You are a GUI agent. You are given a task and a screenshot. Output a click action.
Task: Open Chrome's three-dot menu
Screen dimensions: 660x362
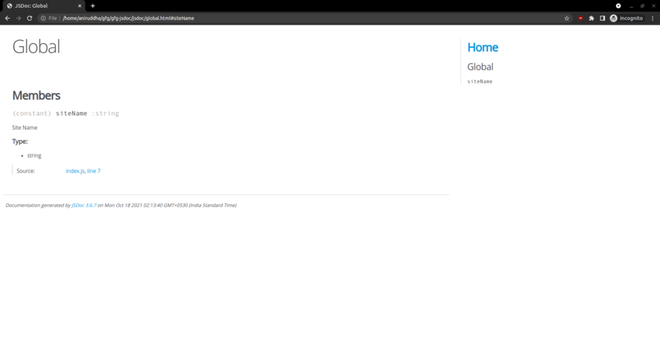(653, 18)
